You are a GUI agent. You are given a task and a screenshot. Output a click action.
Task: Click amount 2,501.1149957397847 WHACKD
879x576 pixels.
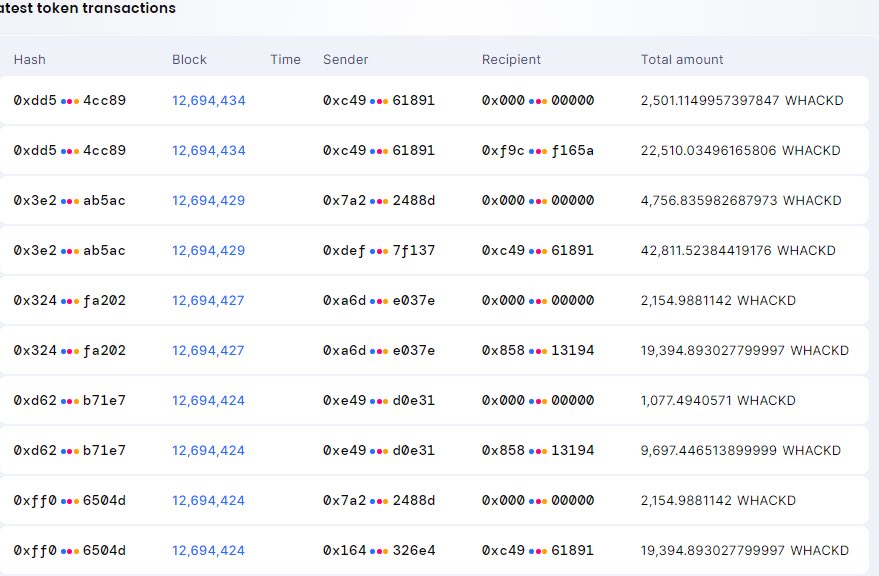[x=742, y=100]
